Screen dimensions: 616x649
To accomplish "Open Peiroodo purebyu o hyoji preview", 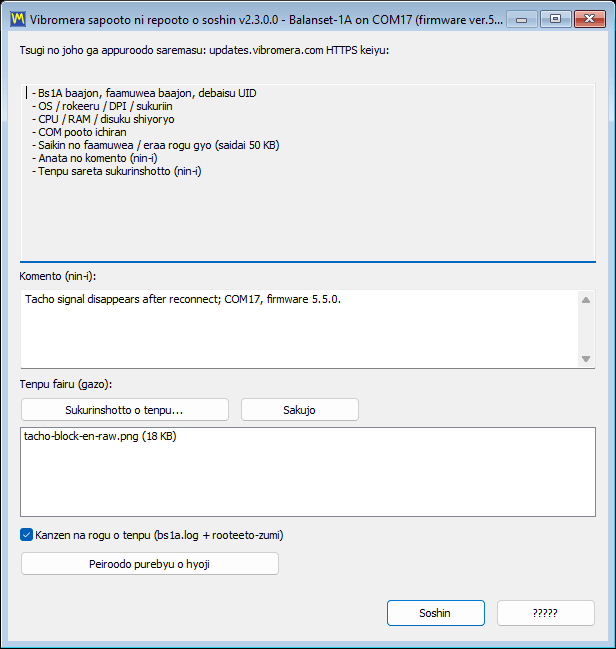I will pos(149,564).
